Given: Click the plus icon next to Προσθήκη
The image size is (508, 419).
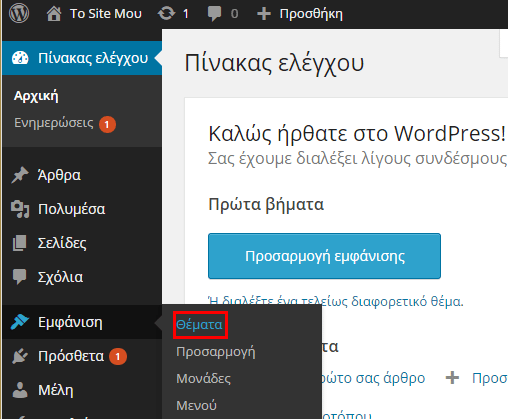Looking at the screenshot, I should tap(264, 14).
